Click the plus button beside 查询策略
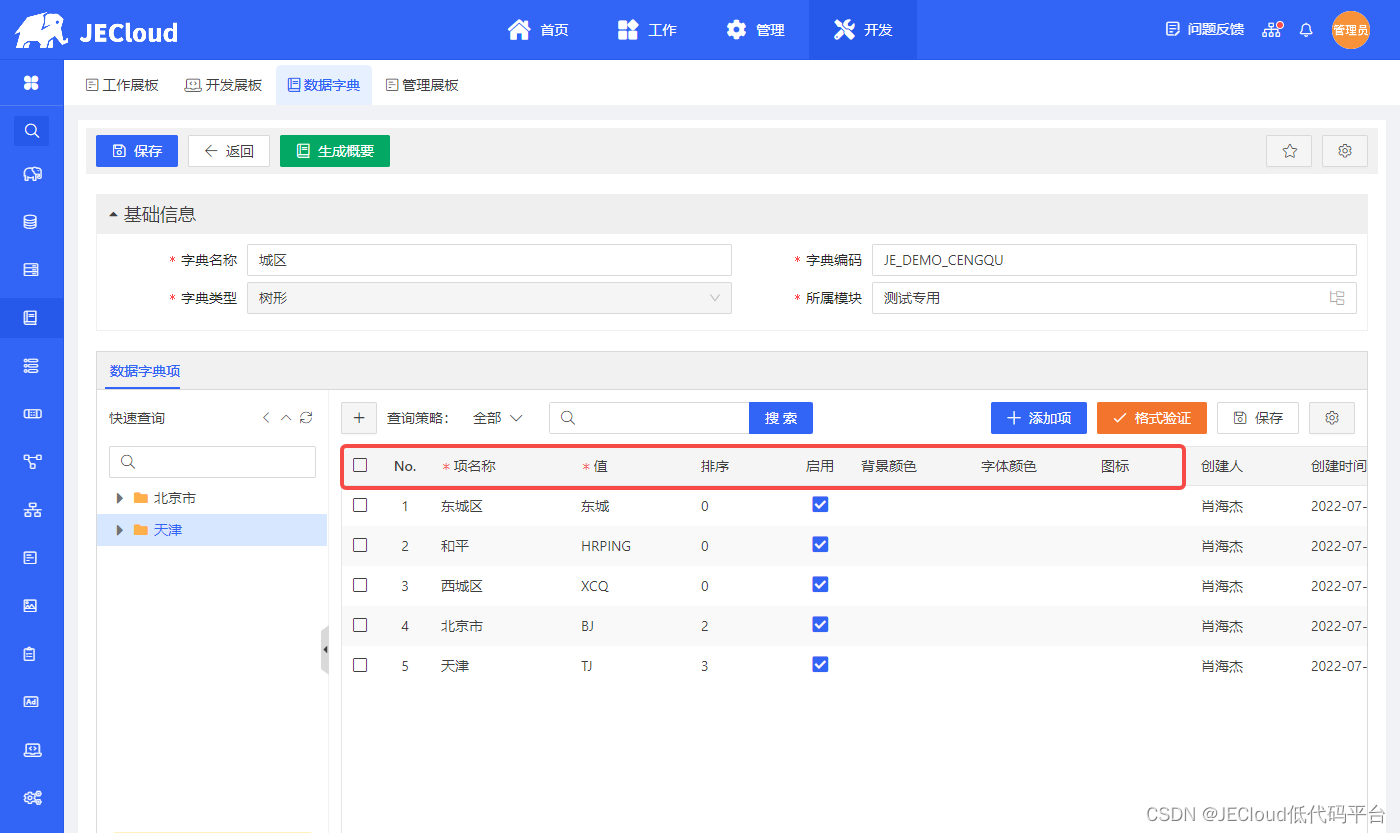Screen dimensions: 1400x833 359,418
